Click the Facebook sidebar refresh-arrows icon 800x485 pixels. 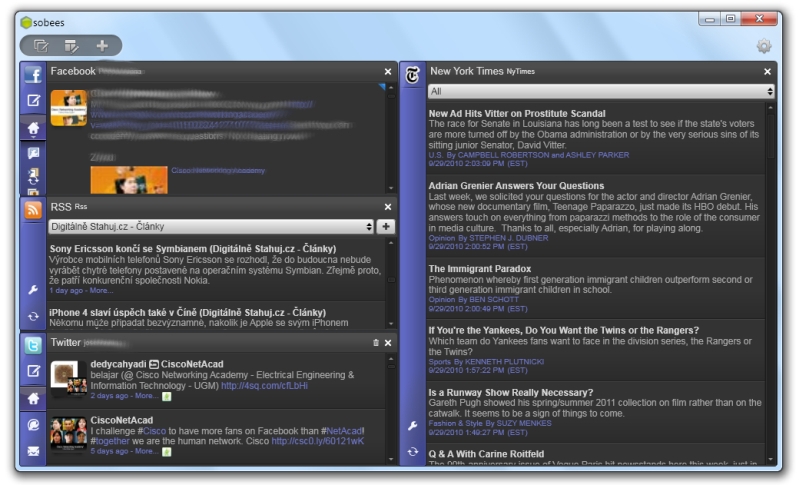point(33,176)
